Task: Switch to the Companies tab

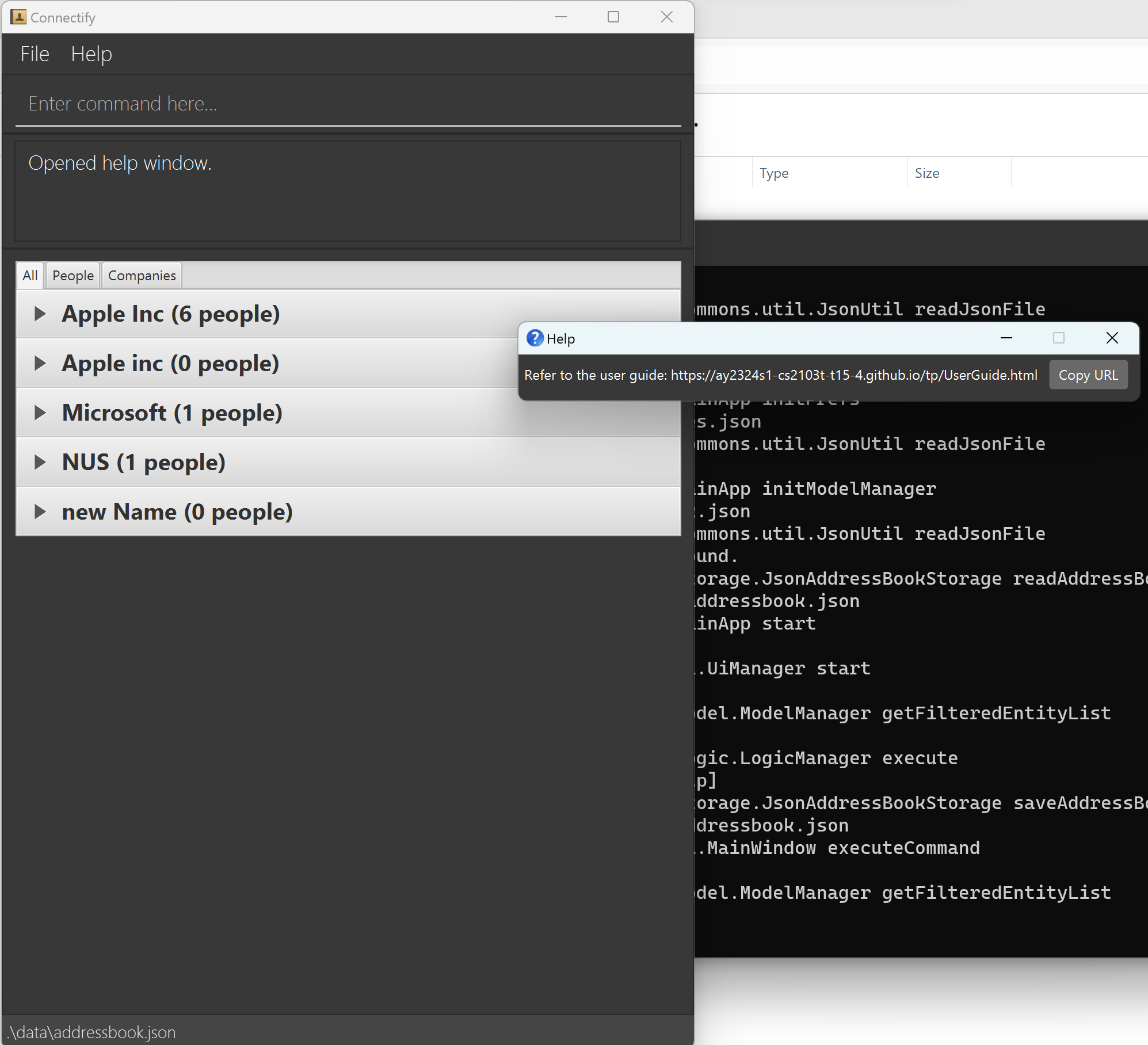Action: [142, 276]
